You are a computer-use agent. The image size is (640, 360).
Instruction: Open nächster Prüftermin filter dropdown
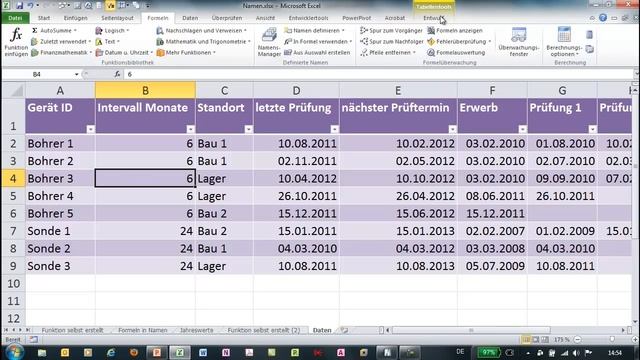pos(452,129)
